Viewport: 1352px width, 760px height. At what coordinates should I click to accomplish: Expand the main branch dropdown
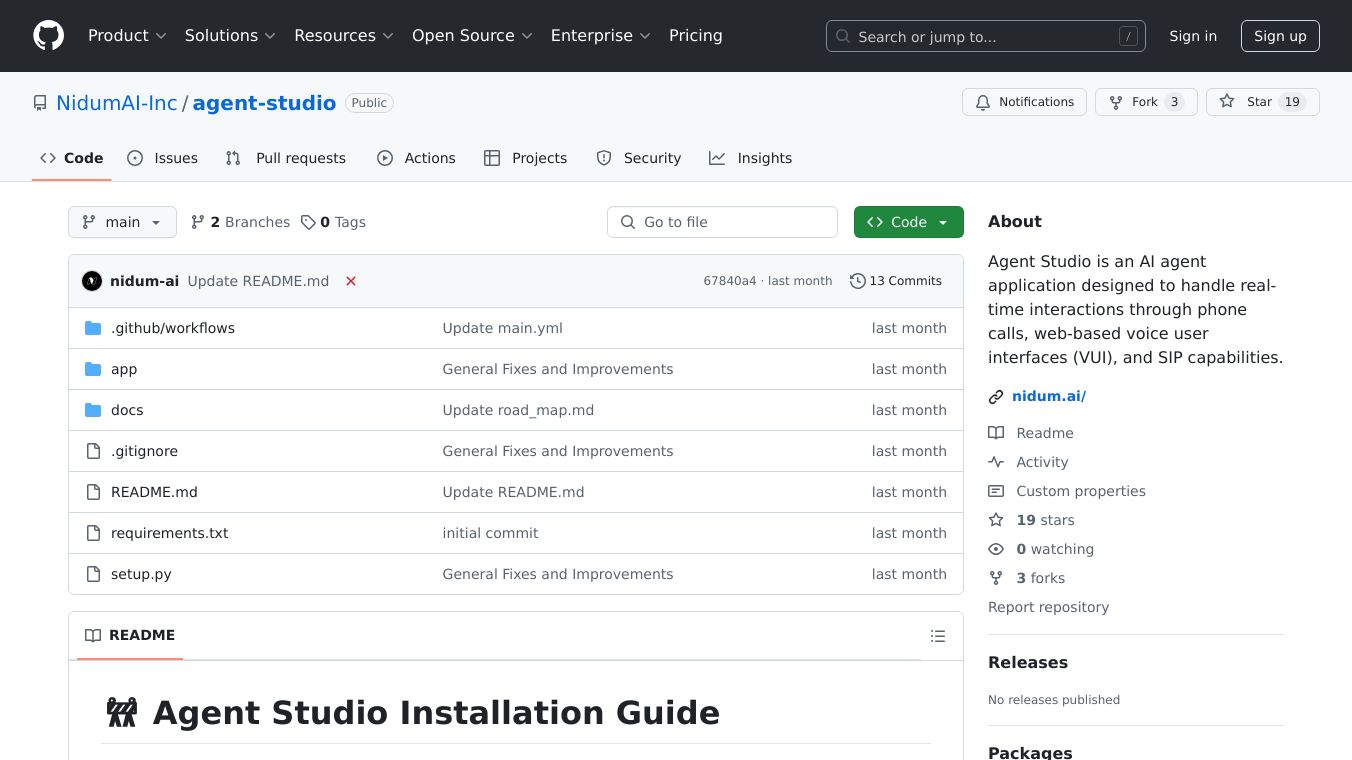[122, 222]
